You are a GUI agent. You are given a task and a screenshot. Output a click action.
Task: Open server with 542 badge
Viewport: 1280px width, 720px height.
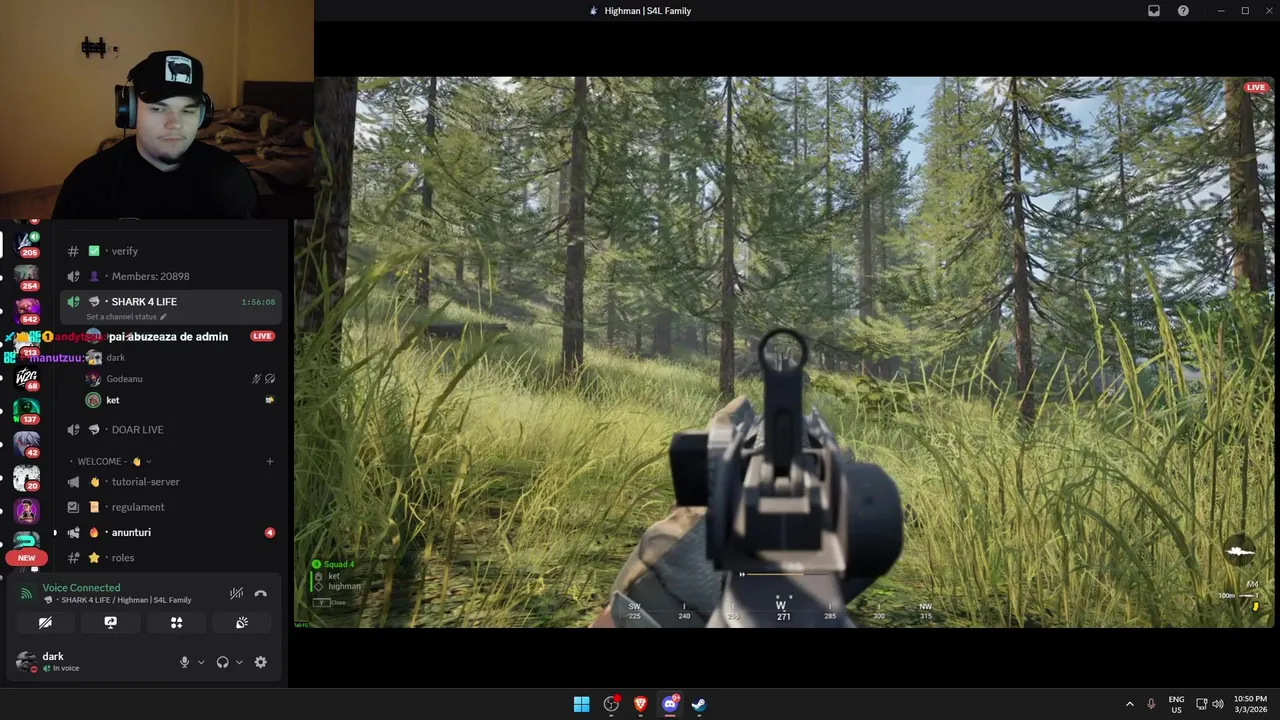tap(27, 310)
